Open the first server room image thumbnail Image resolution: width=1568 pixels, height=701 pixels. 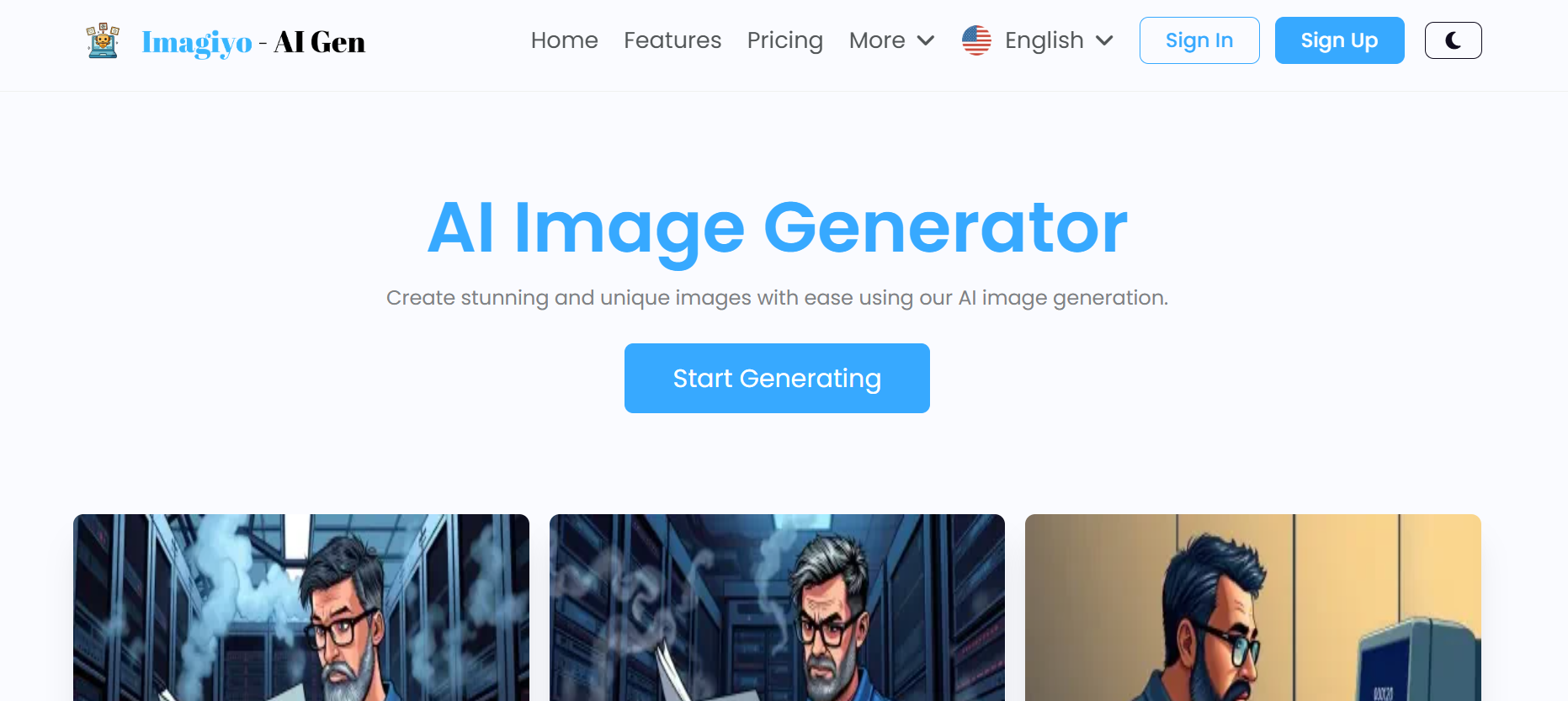(x=301, y=608)
